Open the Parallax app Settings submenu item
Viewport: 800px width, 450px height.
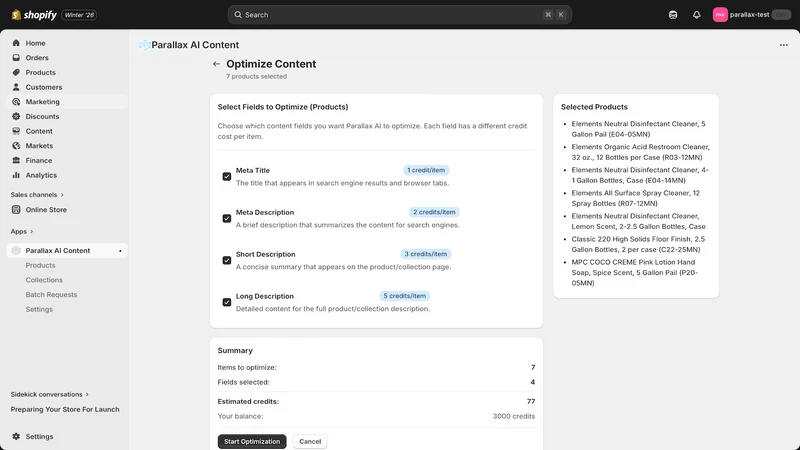tap(39, 310)
